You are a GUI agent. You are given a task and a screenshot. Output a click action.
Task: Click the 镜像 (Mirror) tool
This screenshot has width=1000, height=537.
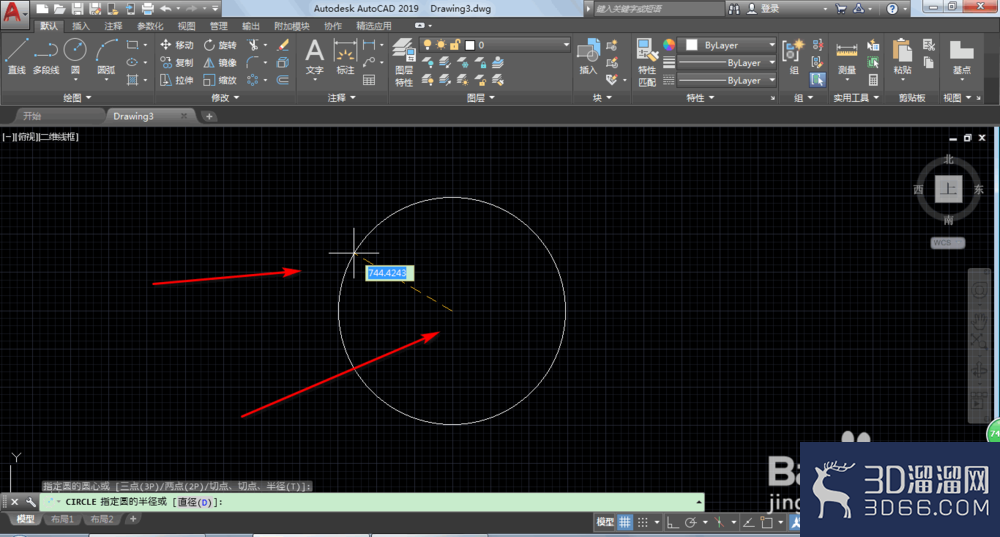coord(220,63)
